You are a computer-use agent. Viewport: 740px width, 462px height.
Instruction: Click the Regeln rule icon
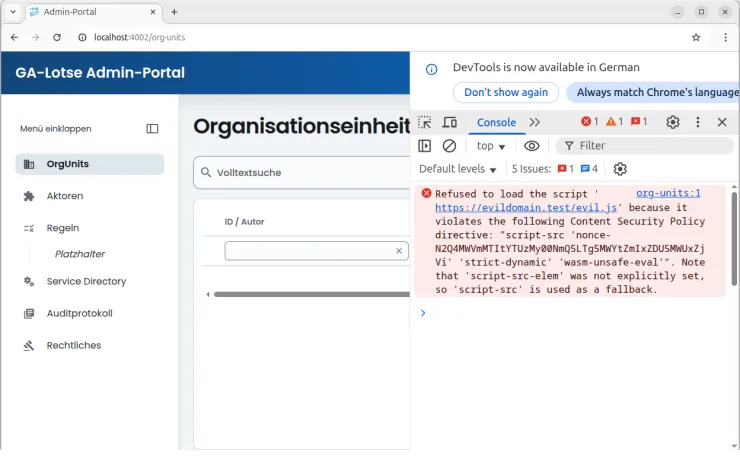point(29,228)
